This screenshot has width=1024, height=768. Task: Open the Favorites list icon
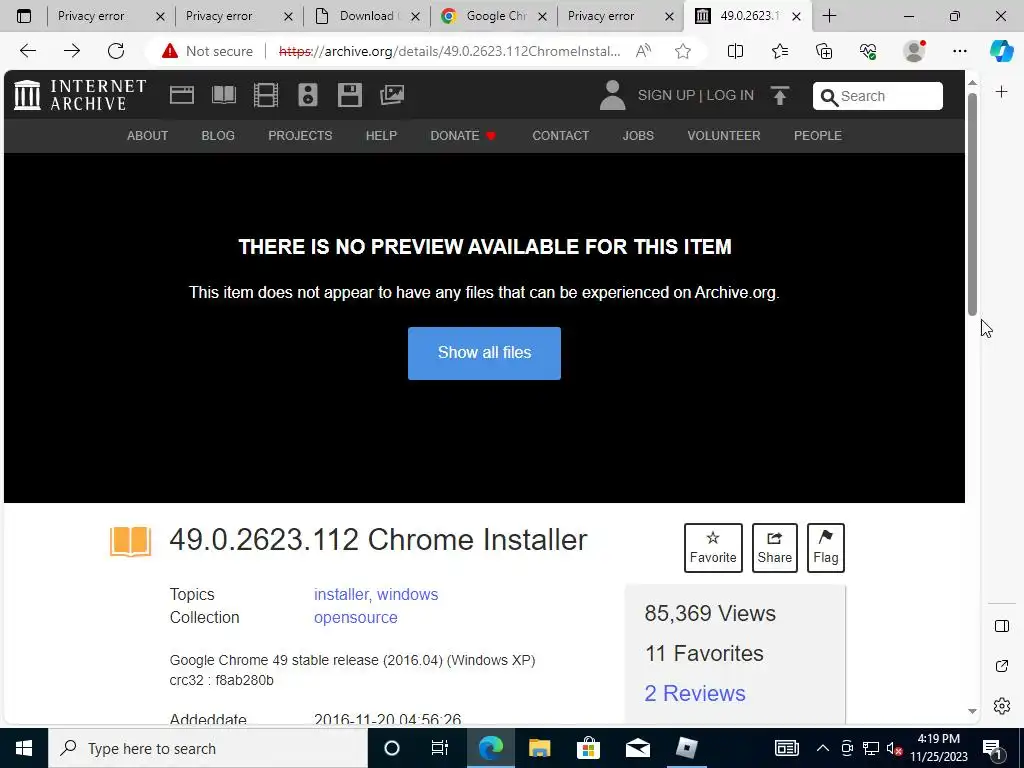[x=780, y=51]
